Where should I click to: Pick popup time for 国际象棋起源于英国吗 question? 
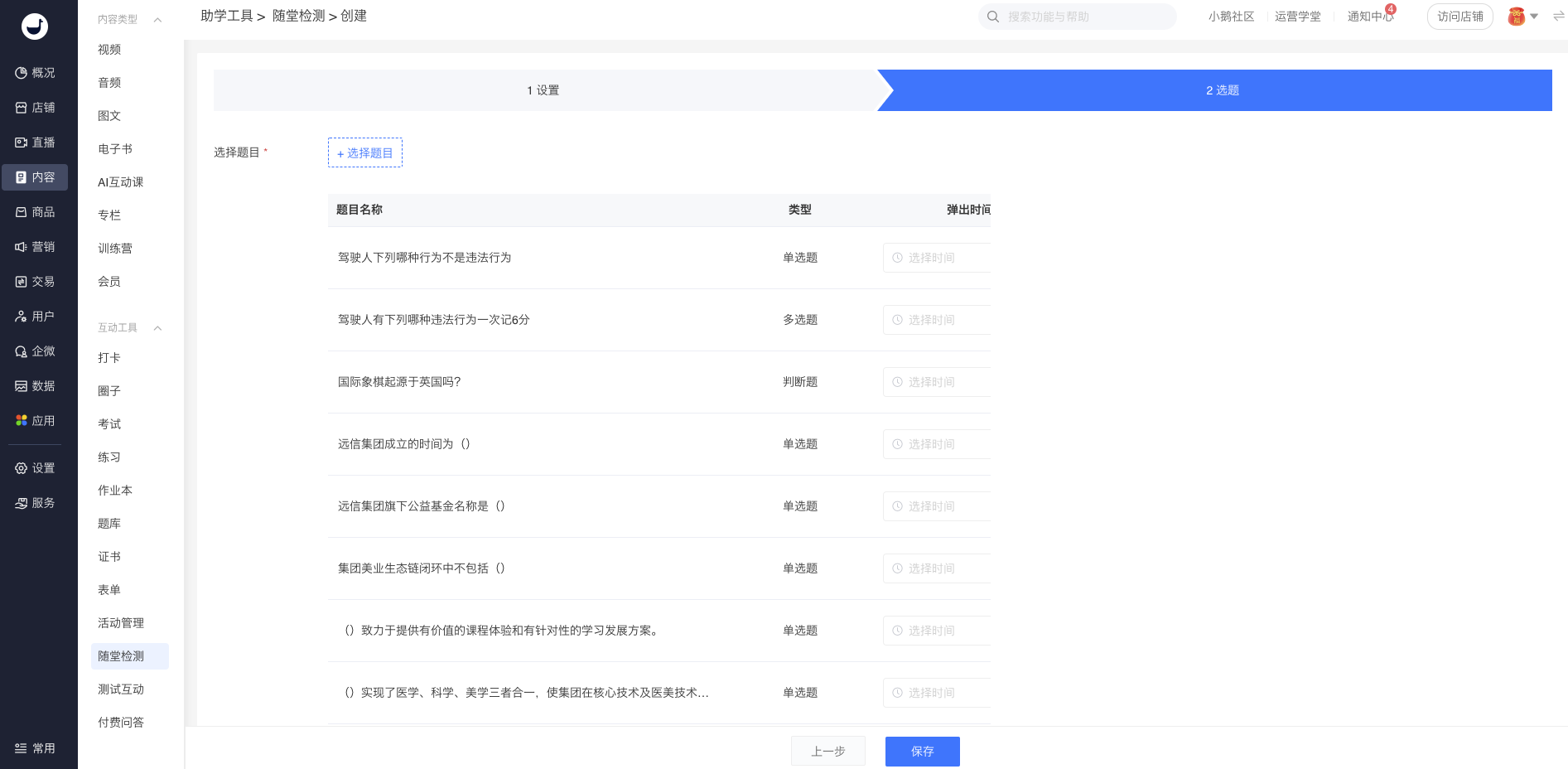pyautogui.click(x=936, y=382)
